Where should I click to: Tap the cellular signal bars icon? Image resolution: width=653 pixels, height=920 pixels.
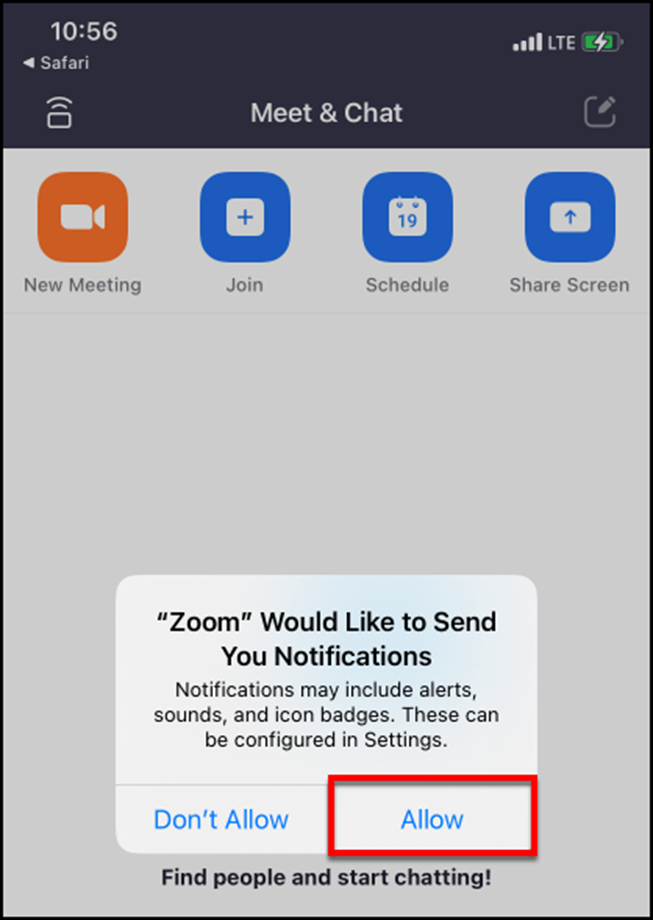coord(527,42)
